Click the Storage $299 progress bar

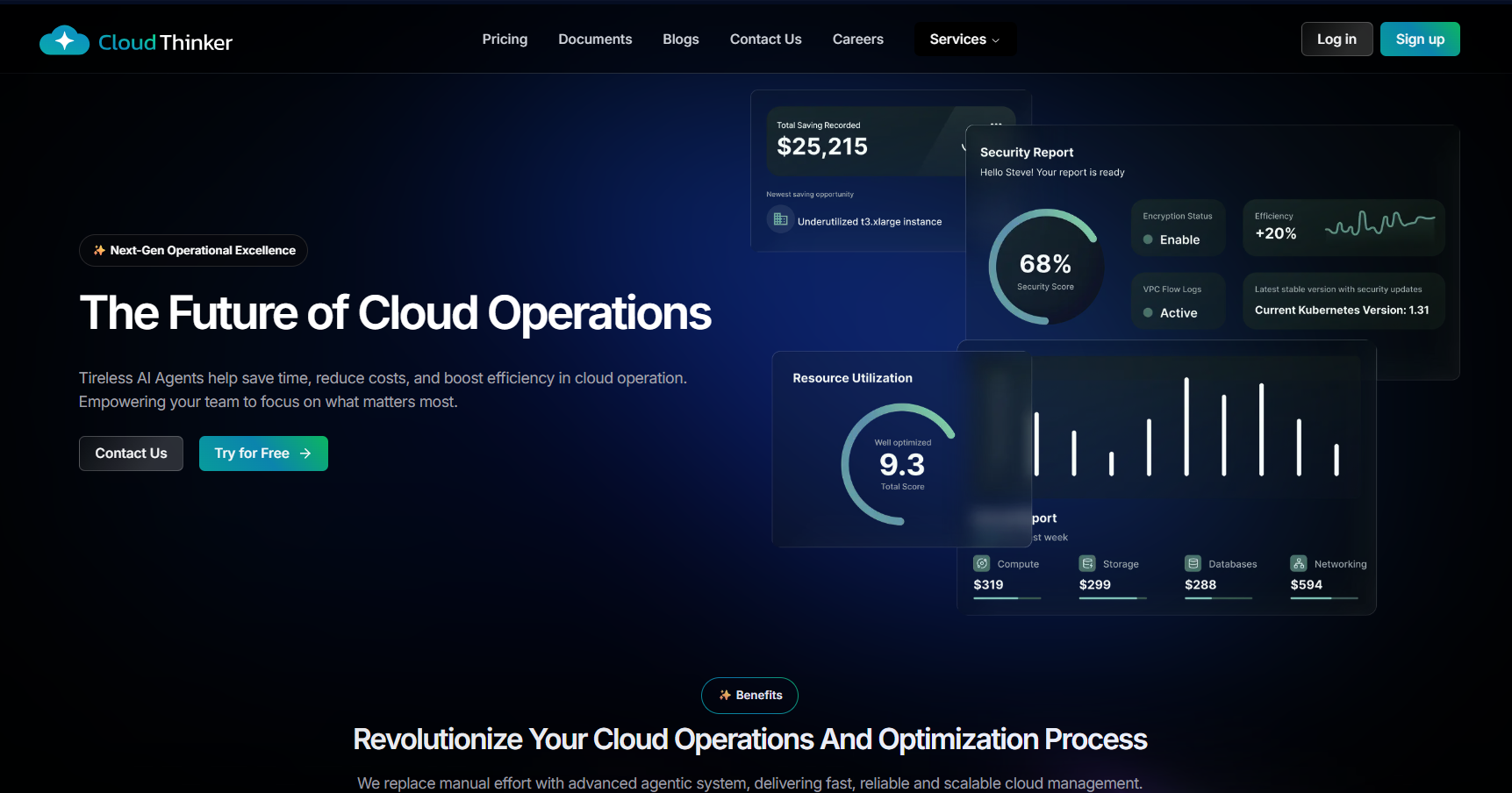(1114, 598)
